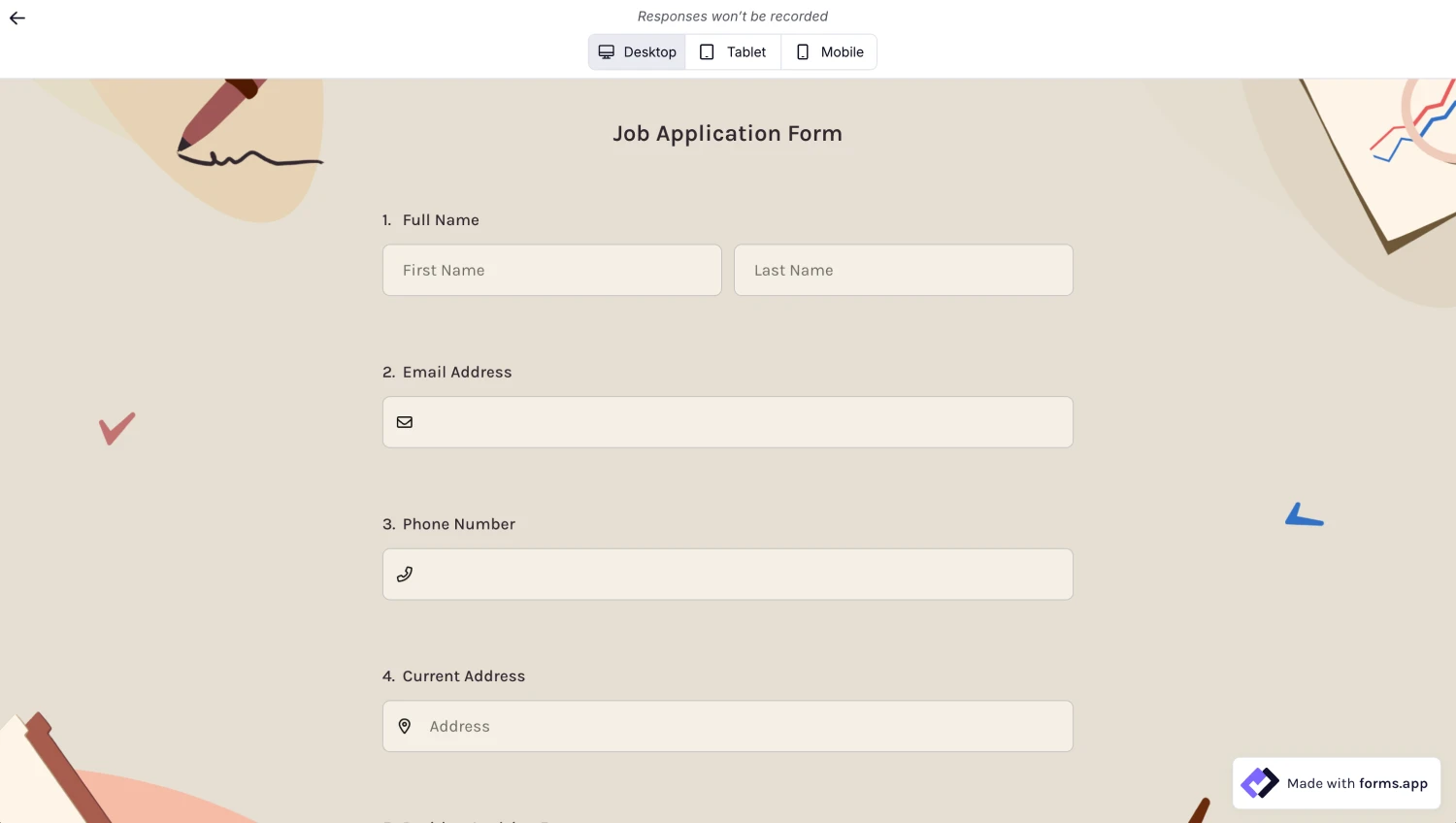Switch to Mobile preview tab

click(830, 52)
